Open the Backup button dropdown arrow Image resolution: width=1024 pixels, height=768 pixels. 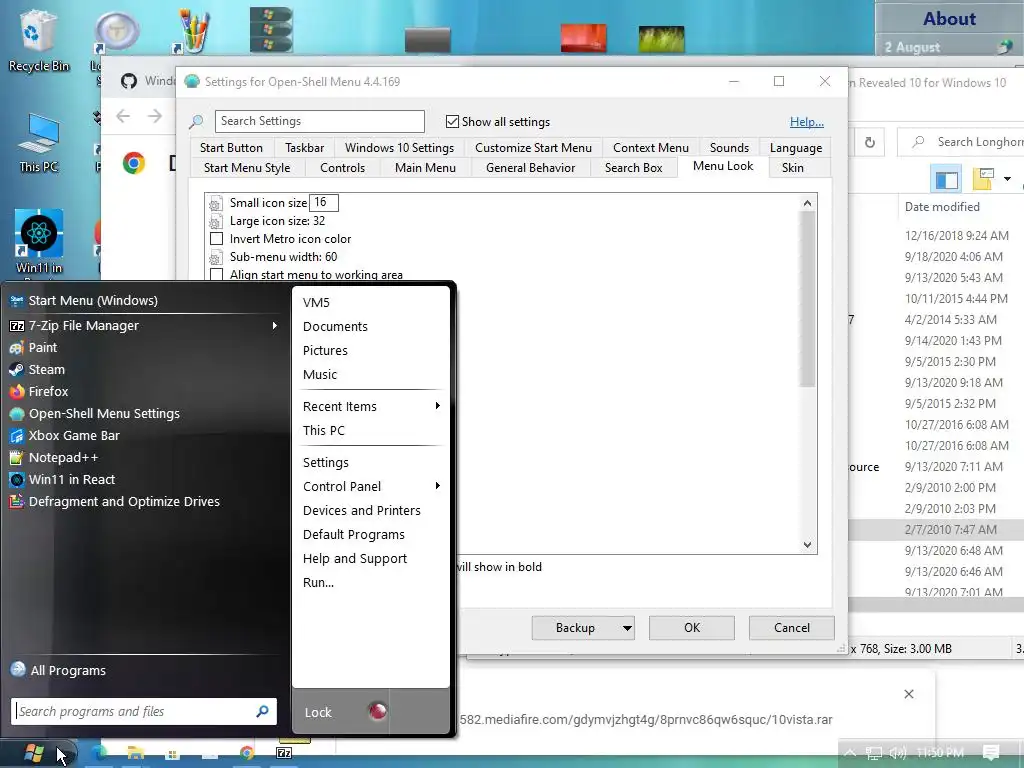coord(627,628)
